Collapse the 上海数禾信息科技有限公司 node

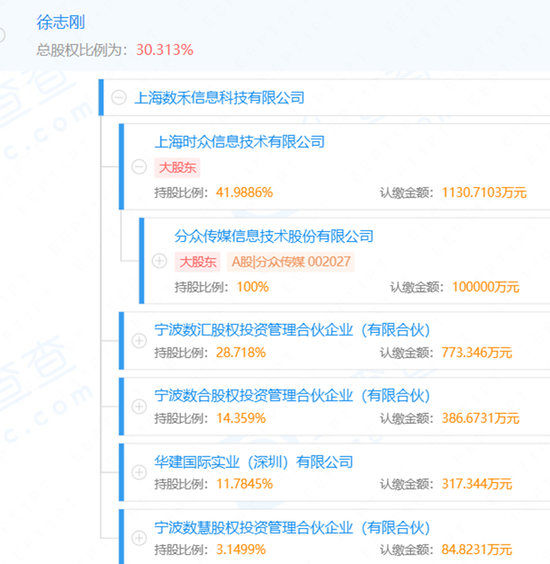coord(119,97)
